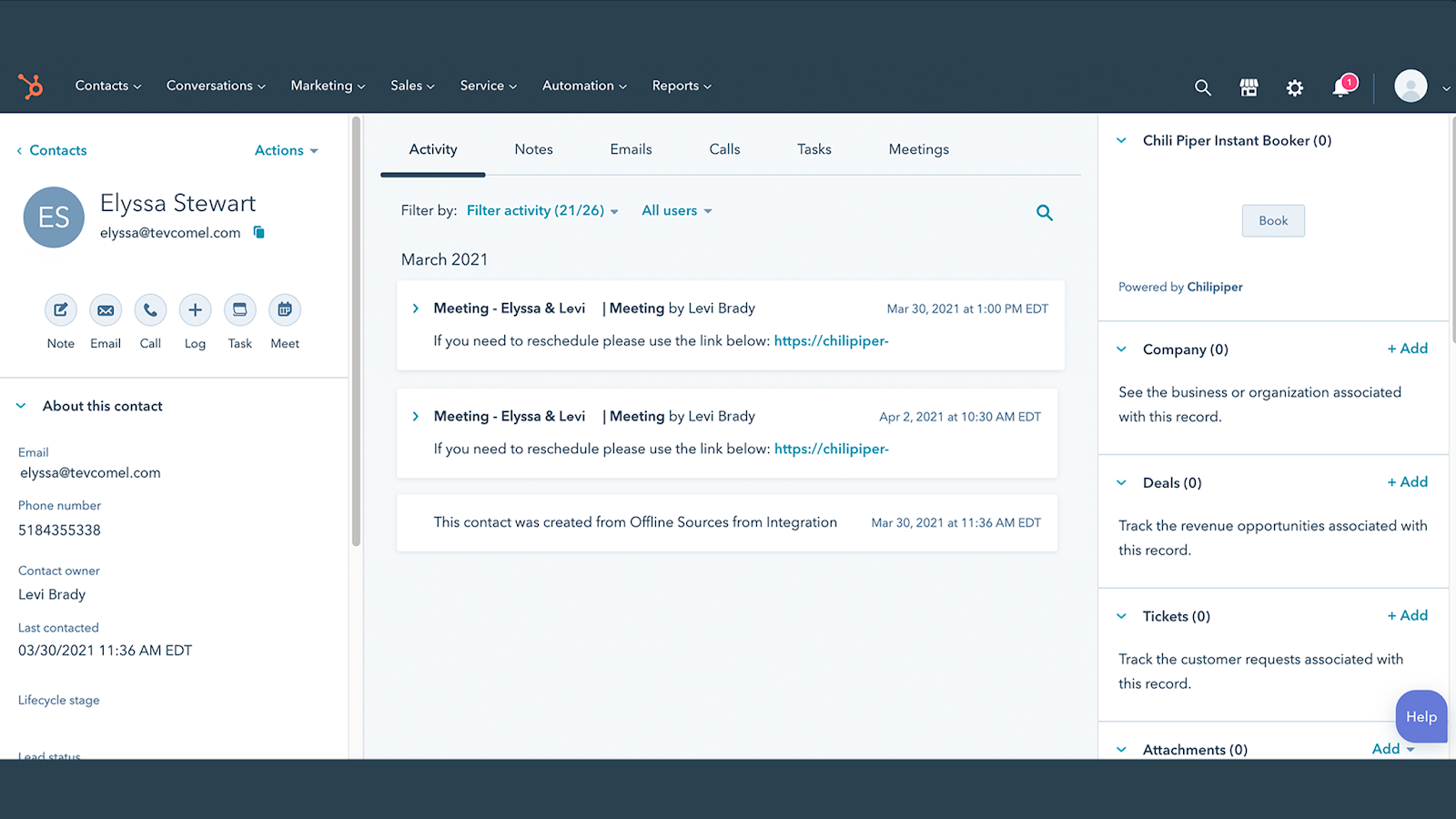
Task: Collapse the Company (0) section
Action: coord(1121,349)
